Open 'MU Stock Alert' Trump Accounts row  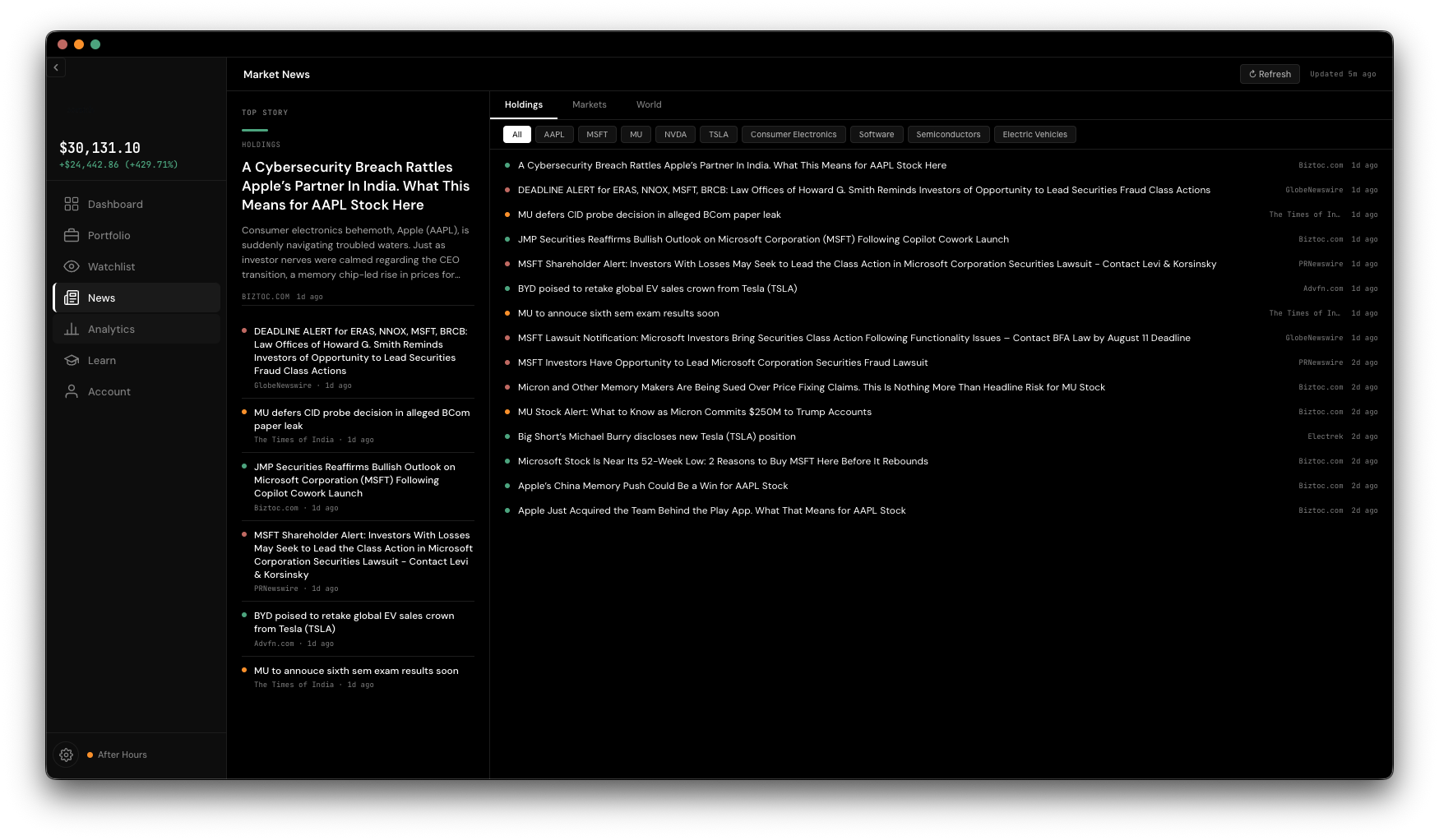pyautogui.click(x=941, y=412)
